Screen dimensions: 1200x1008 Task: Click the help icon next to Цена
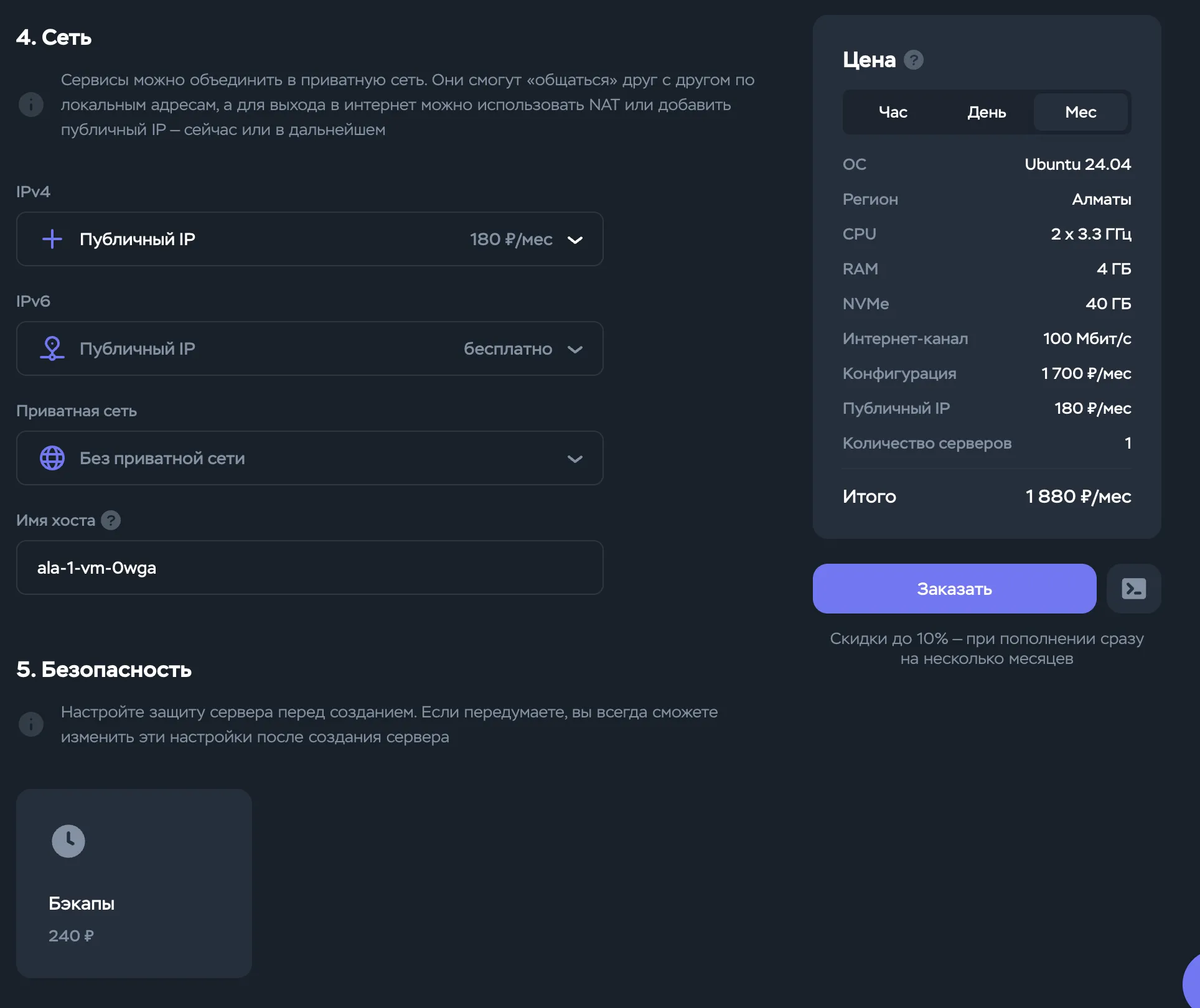[913, 60]
